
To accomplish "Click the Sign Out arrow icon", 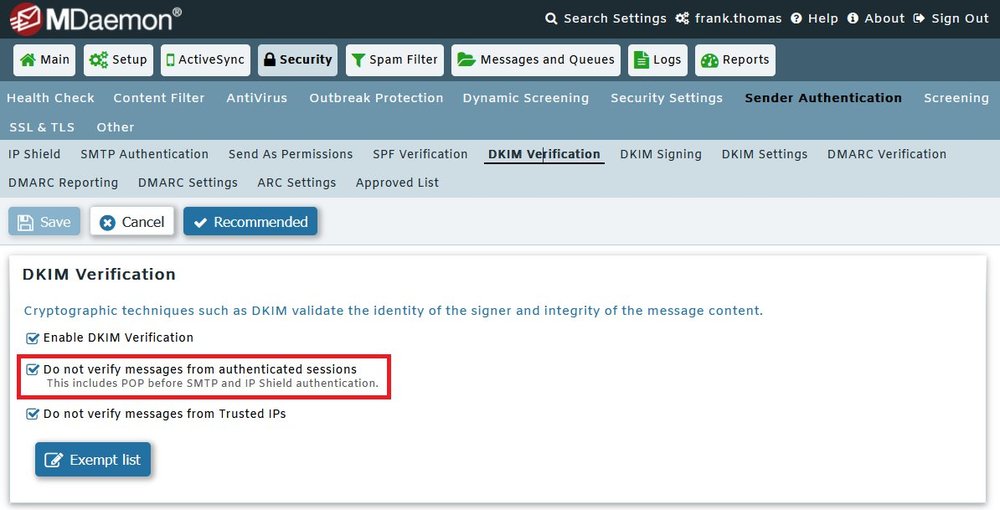I will pos(919,18).
